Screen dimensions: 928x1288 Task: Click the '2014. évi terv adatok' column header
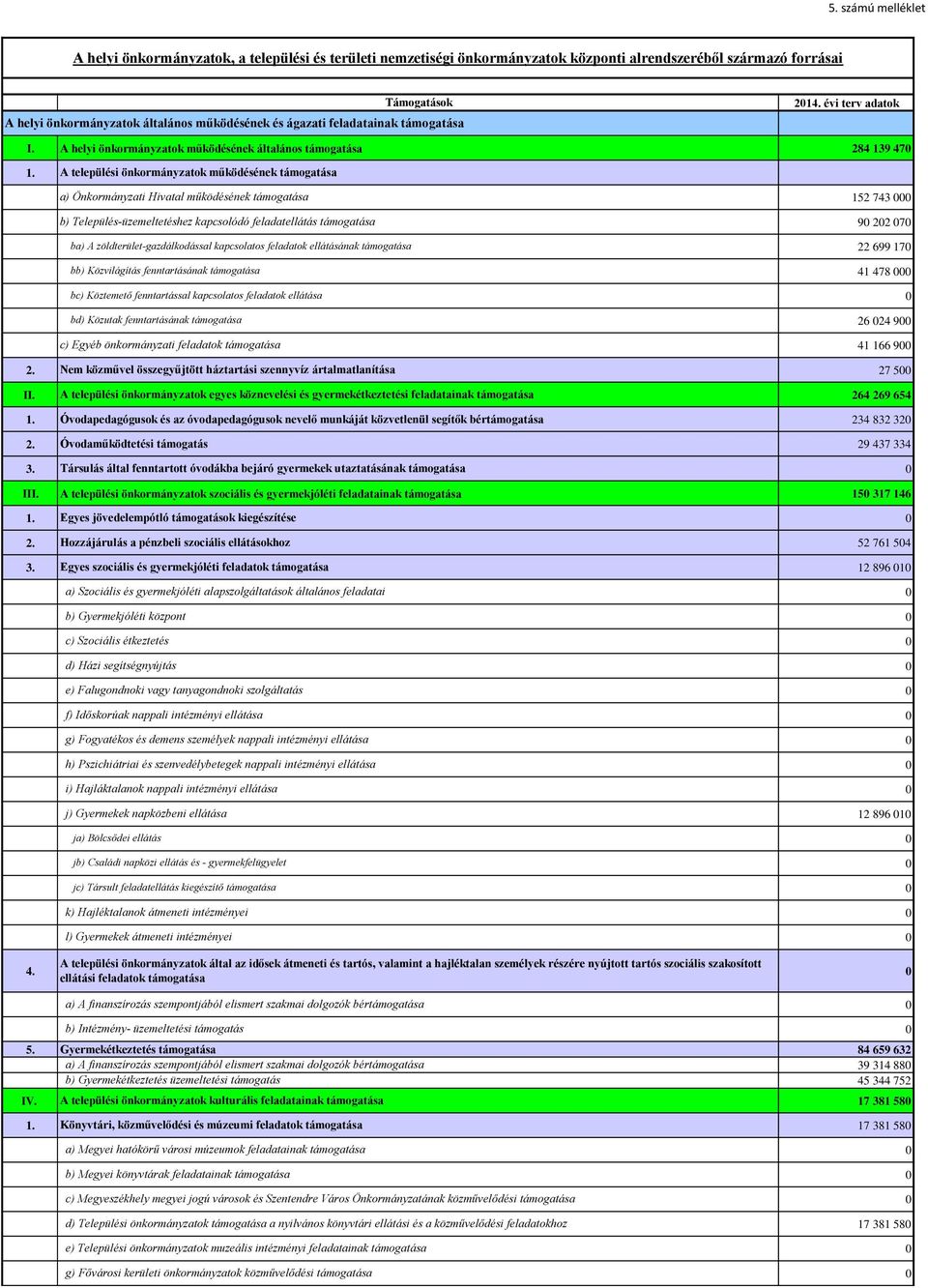[847, 103]
